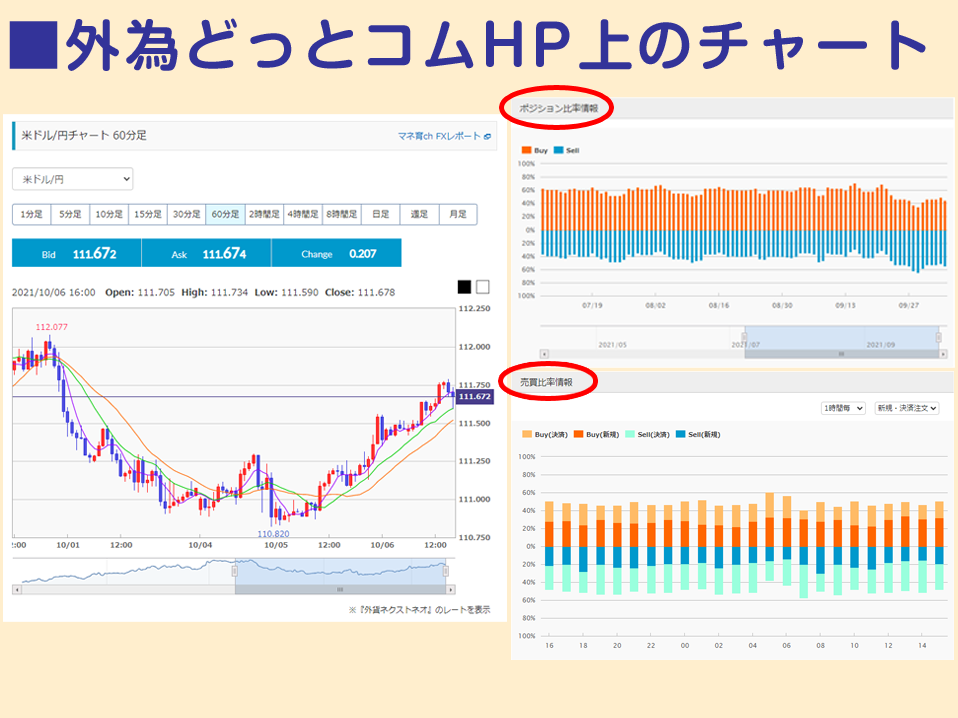Click USD/JPY chart navigator scrollbar thumb
The height and width of the screenshot is (718, 958).
340,590
